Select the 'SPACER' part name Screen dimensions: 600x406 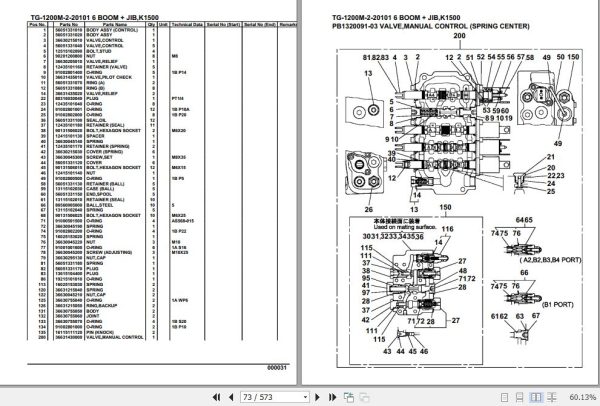(95, 136)
